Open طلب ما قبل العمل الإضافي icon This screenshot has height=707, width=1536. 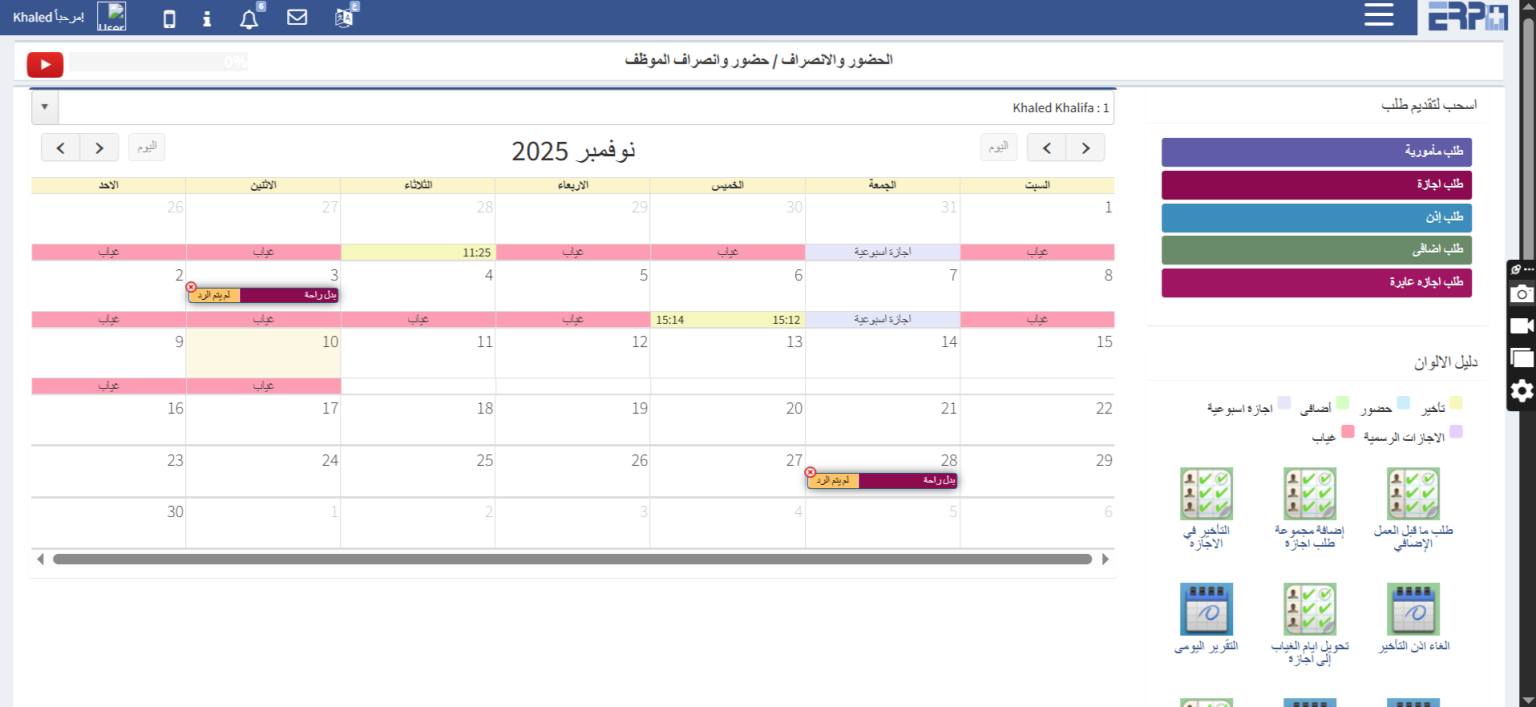coord(1413,493)
